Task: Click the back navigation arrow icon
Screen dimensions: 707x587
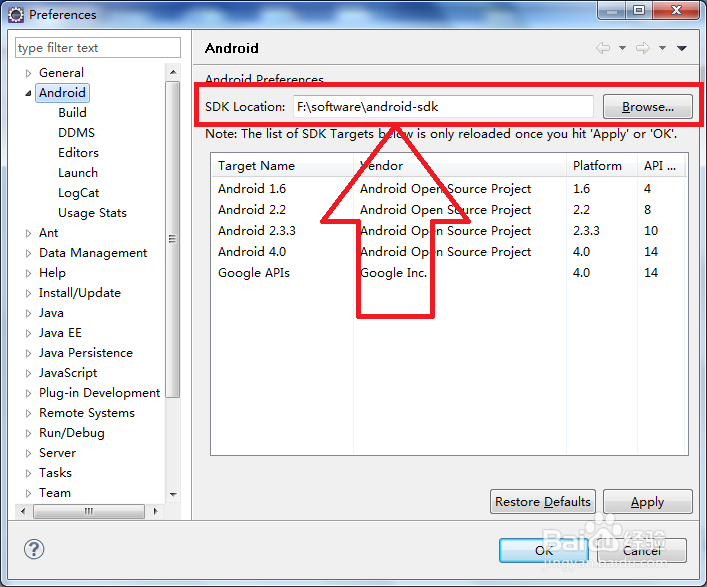Action: (x=603, y=48)
